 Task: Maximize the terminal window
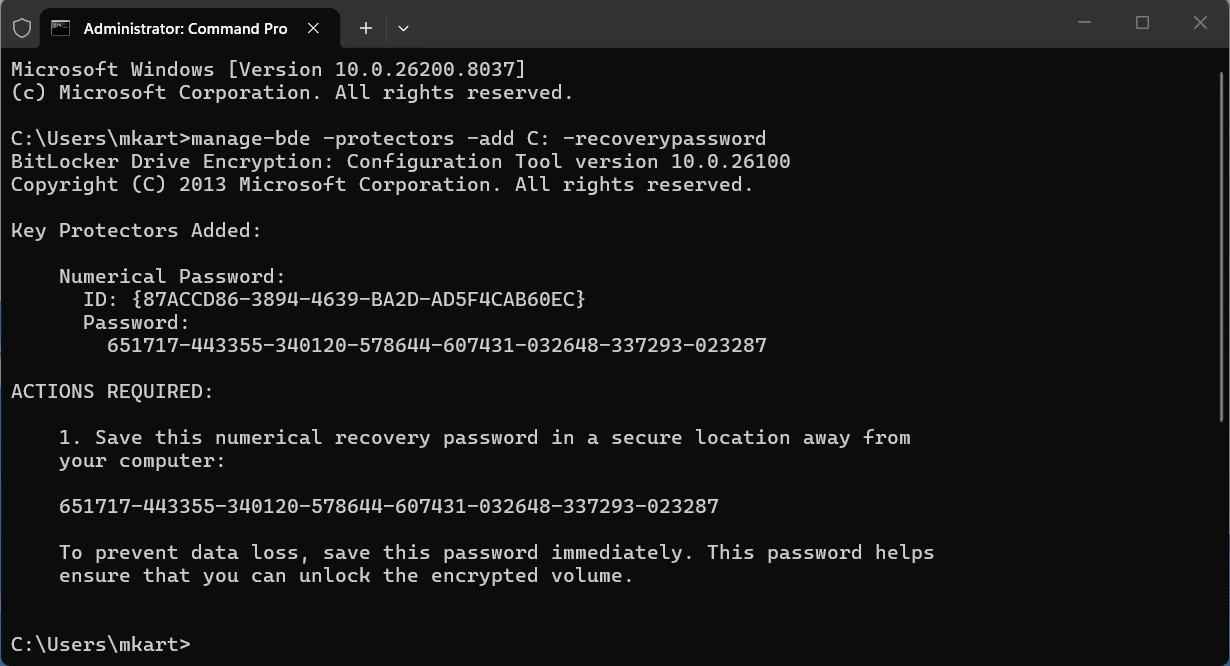coord(1143,23)
